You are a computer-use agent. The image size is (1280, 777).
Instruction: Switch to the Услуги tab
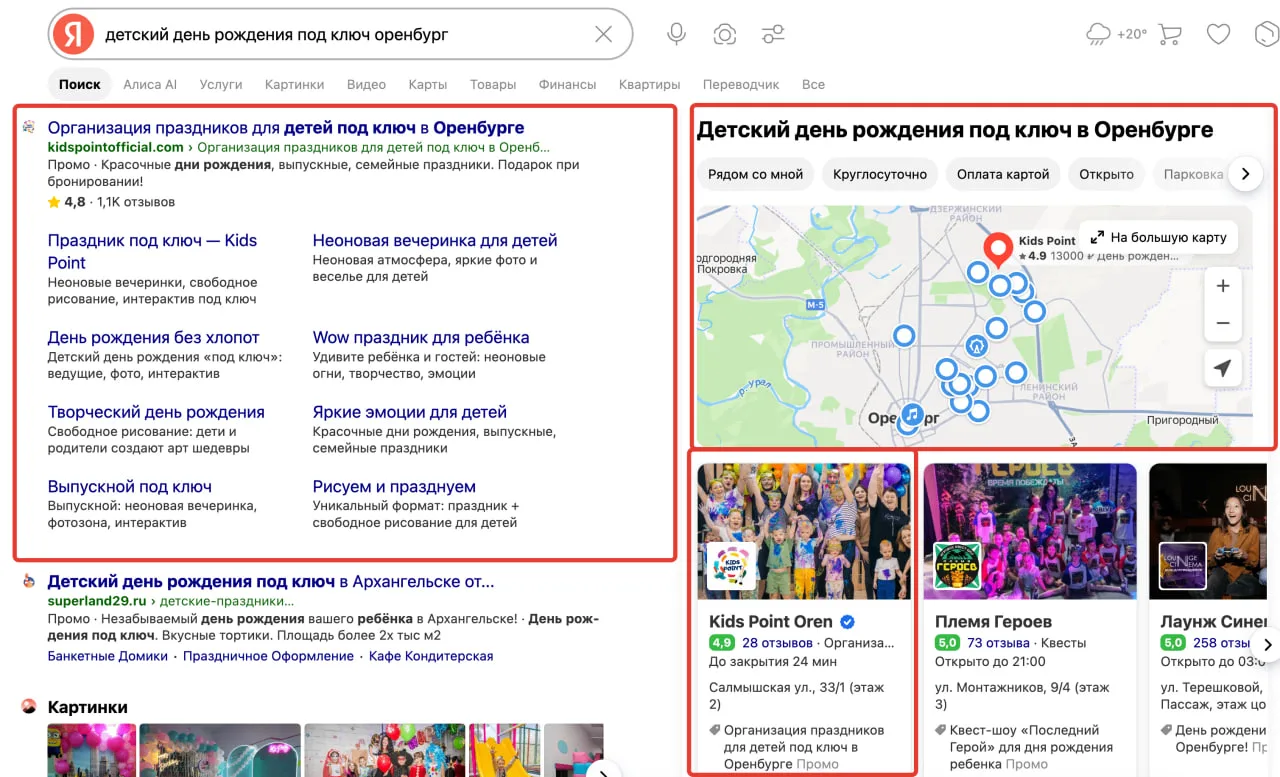(221, 84)
